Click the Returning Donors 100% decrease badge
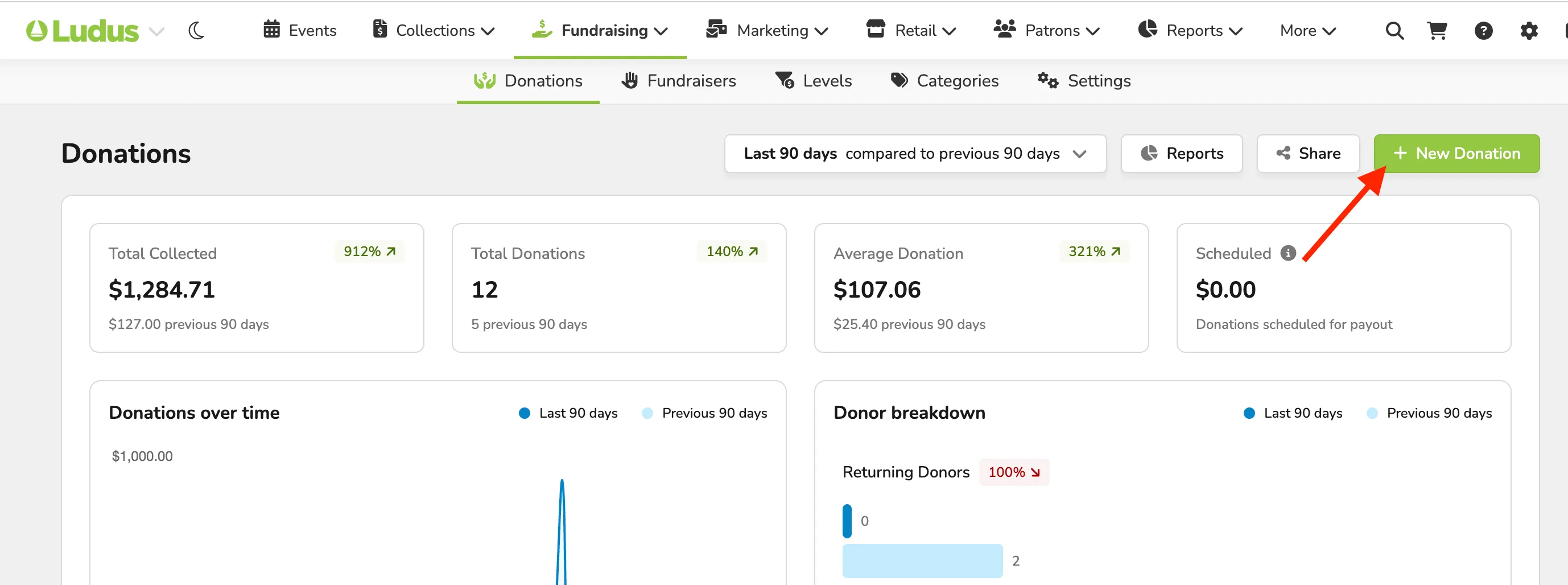This screenshot has height=585, width=1568. (1013, 472)
